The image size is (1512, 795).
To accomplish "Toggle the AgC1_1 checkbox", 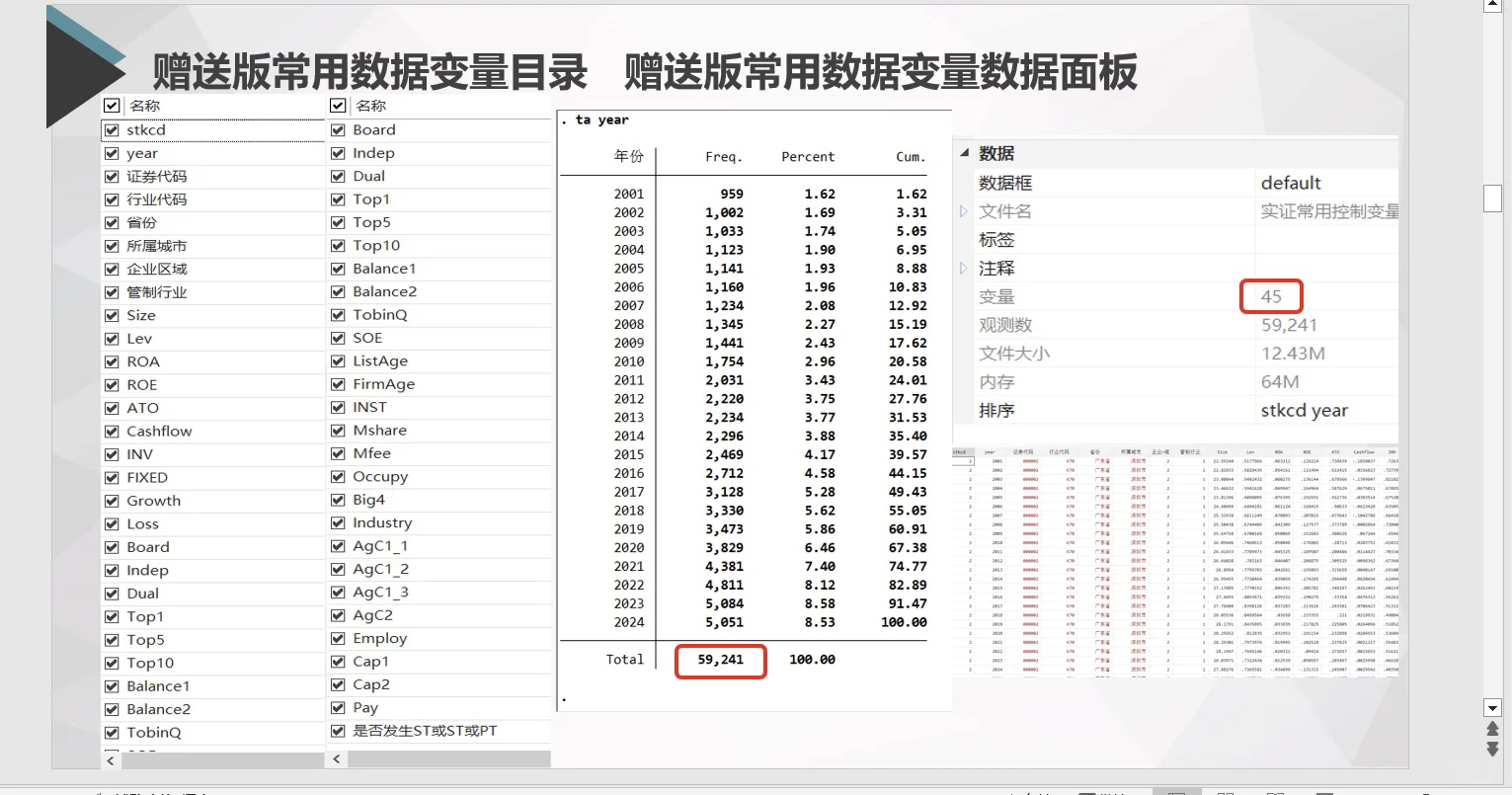I will click(338, 546).
